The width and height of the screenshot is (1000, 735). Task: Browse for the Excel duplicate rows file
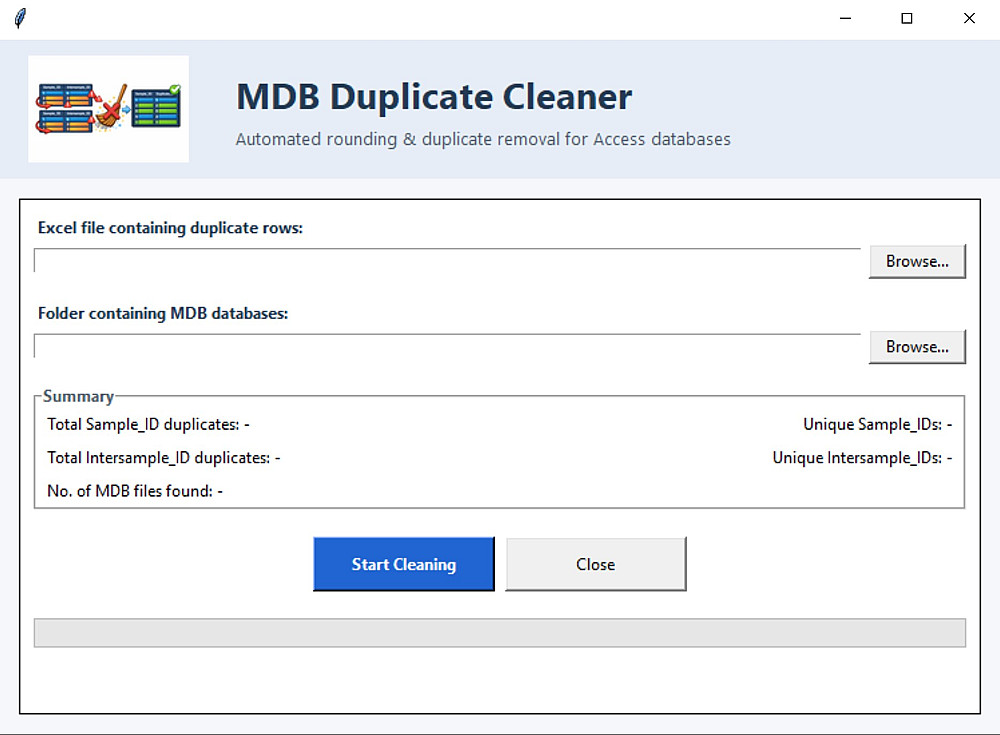point(917,262)
